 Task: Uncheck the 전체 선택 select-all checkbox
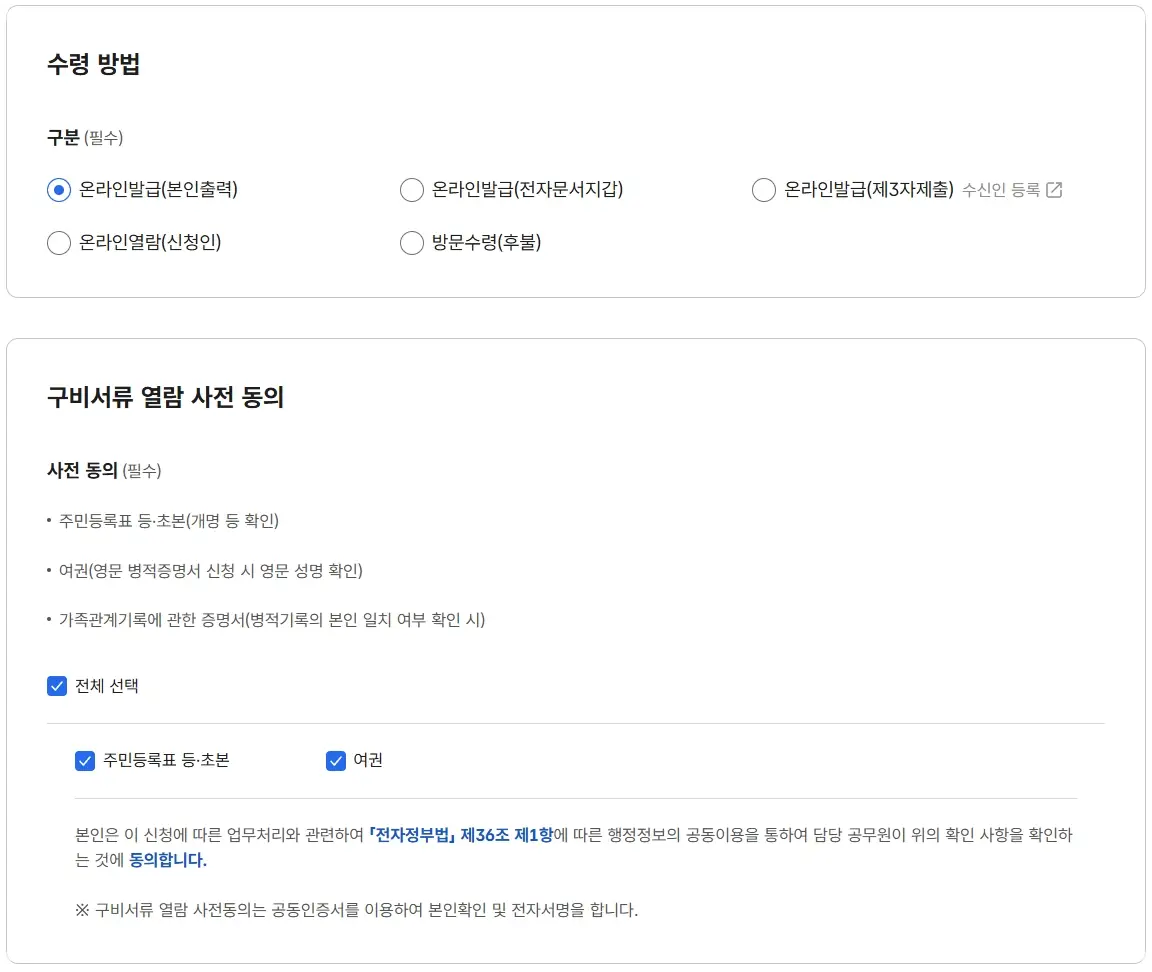57,686
